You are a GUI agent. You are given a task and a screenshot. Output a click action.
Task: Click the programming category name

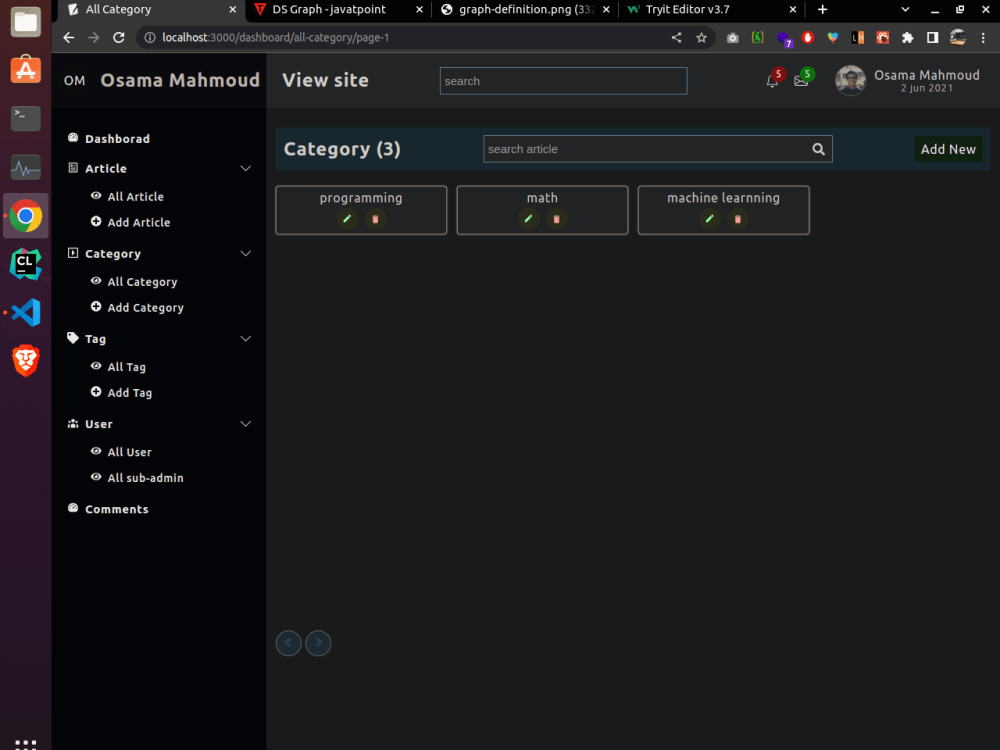361,198
